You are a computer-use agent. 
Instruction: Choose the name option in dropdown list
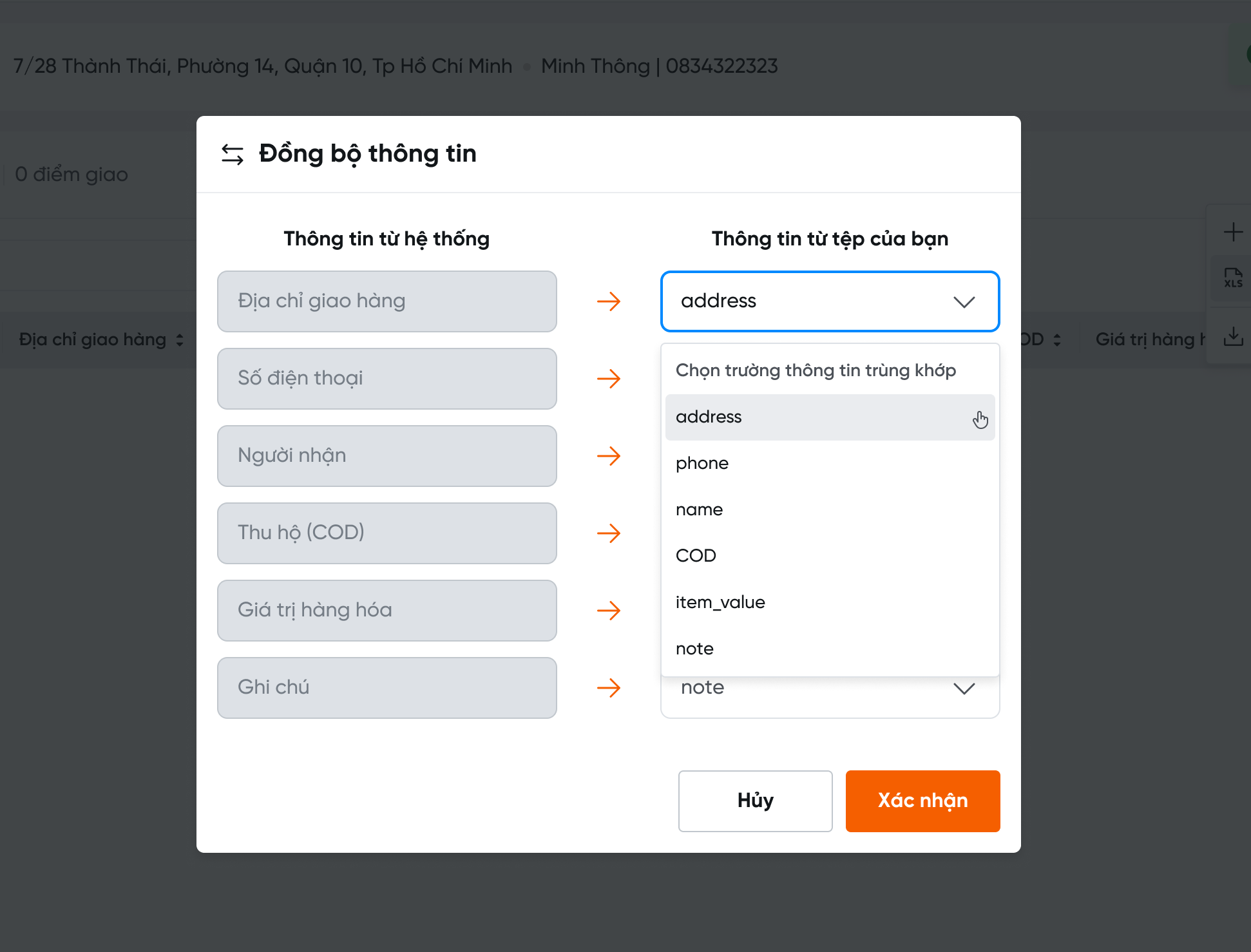point(699,509)
